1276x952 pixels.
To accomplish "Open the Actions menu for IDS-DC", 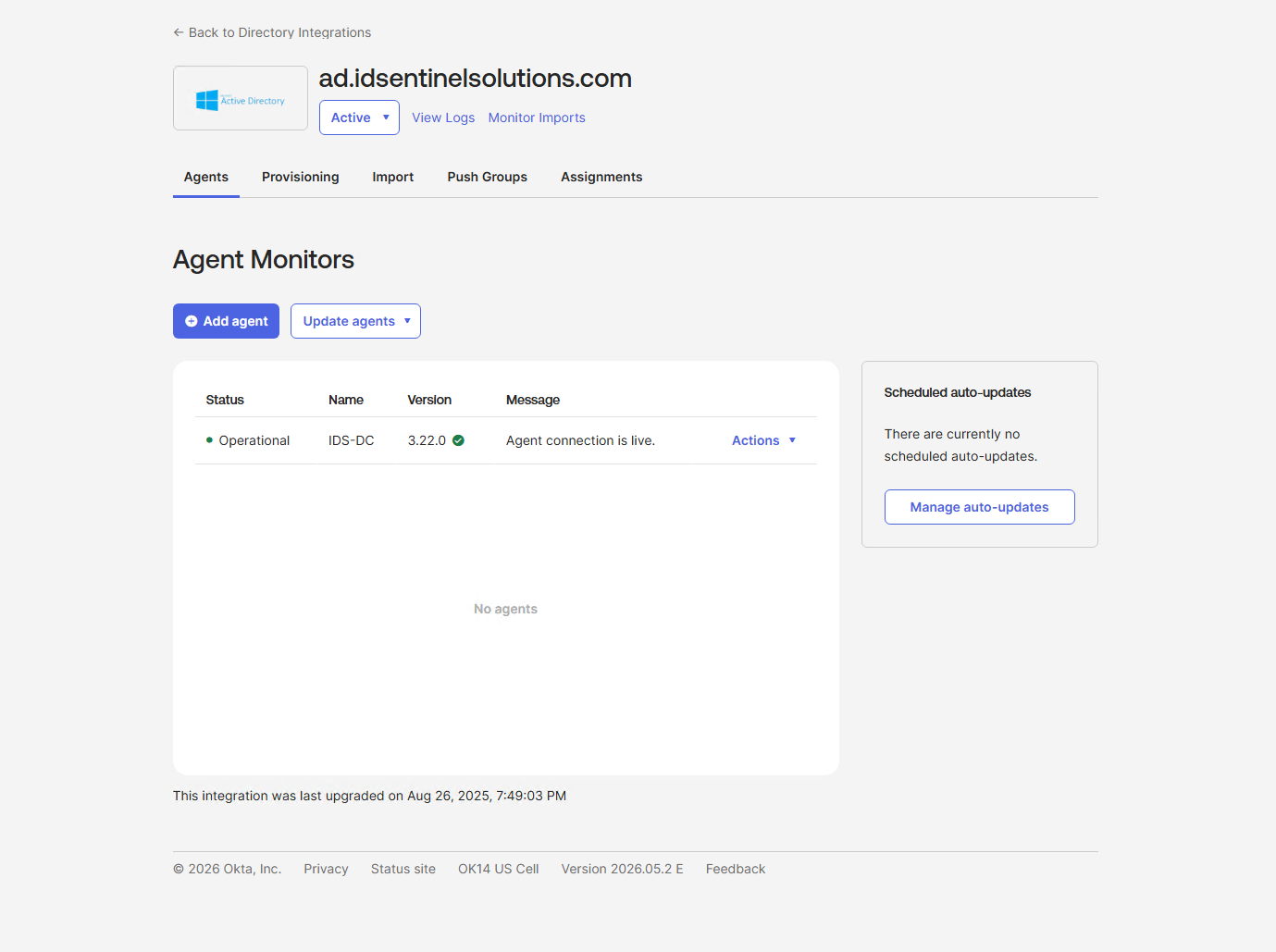I will [x=763, y=440].
